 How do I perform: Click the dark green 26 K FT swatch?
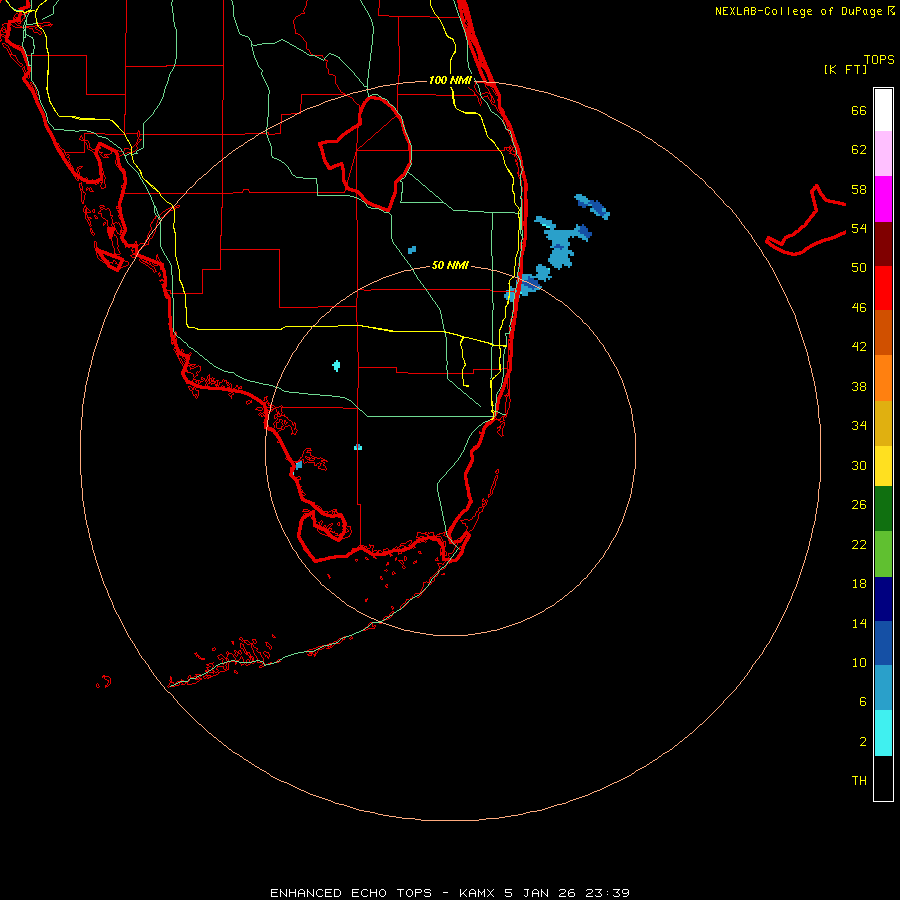[883, 509]
